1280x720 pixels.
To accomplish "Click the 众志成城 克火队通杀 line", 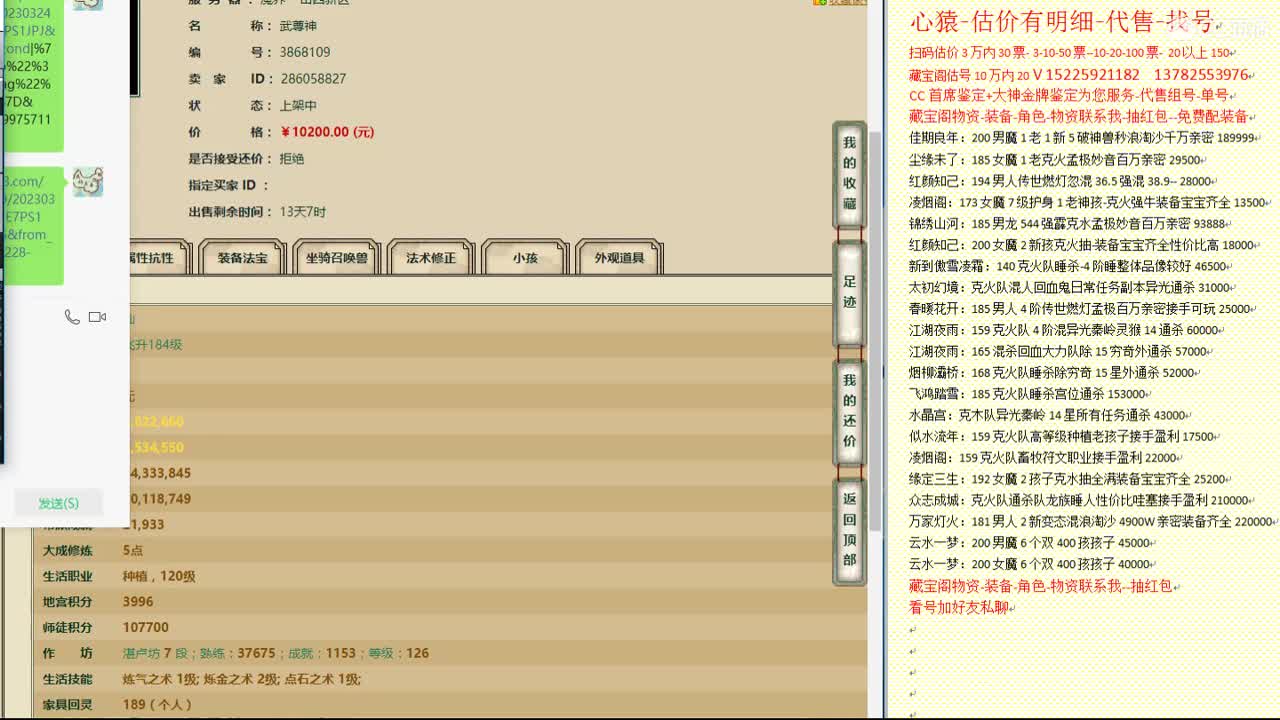I will (1078, 500).
